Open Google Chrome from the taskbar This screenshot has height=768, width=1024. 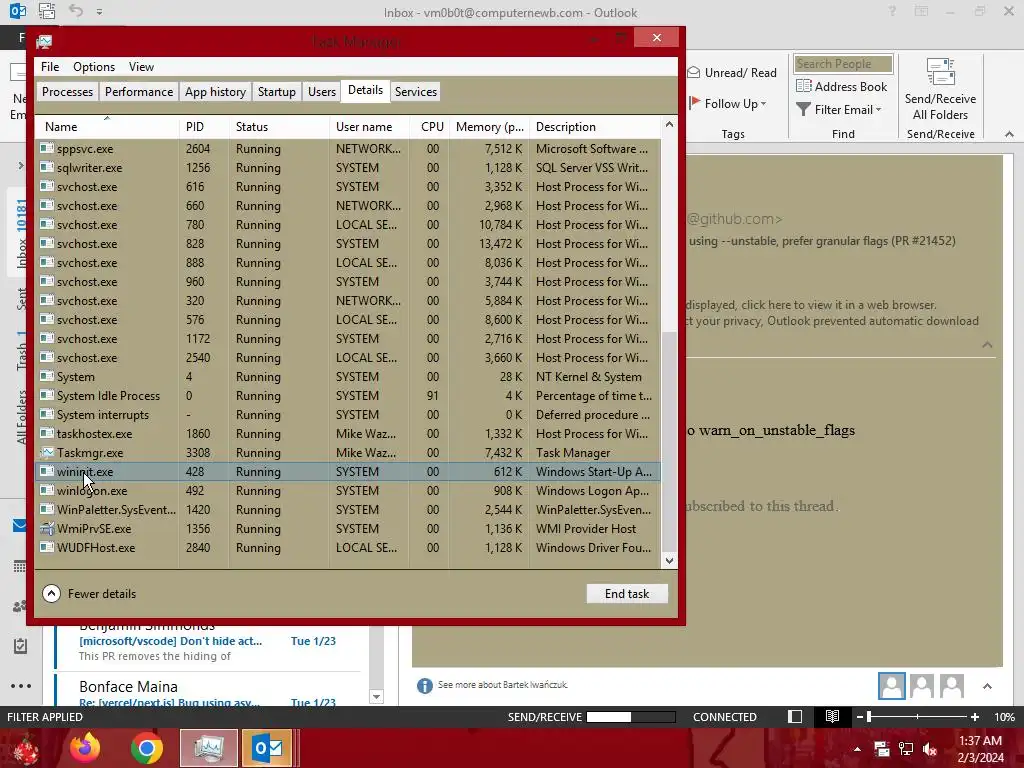pyautogui.click(x=146, y=748)
